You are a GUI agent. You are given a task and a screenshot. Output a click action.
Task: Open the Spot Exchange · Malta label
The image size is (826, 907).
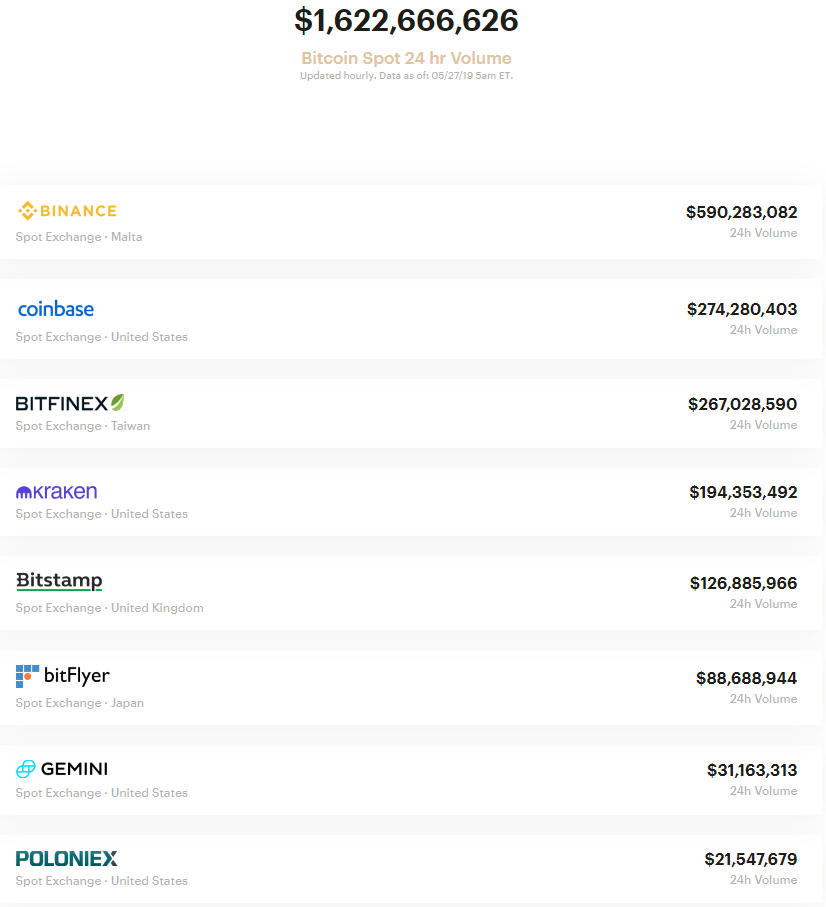tap(78, 237)
